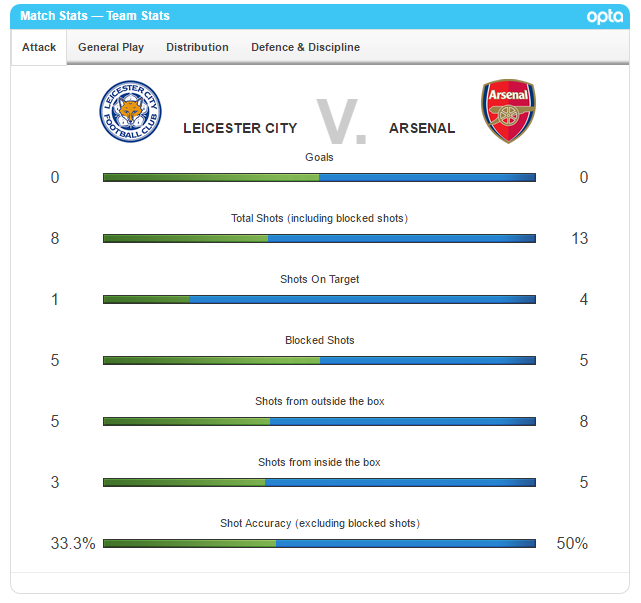Click the Opta logo in header
The height and width of the screenshot is (603, 641).
pos(605,16)
